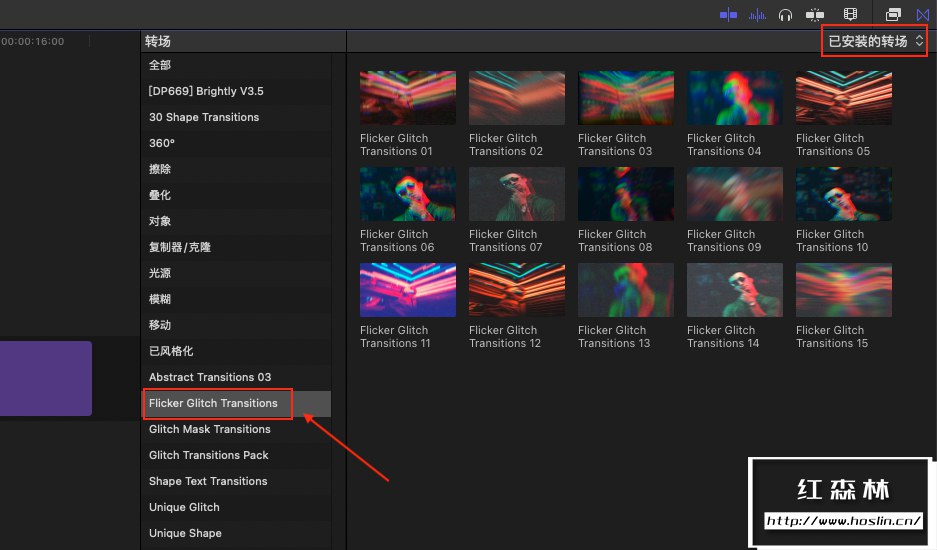Image resolution: width=937 pixels, height=550 pixels.
Task: Select Glitch Mask Transitions category
Action: coord(236,429)
